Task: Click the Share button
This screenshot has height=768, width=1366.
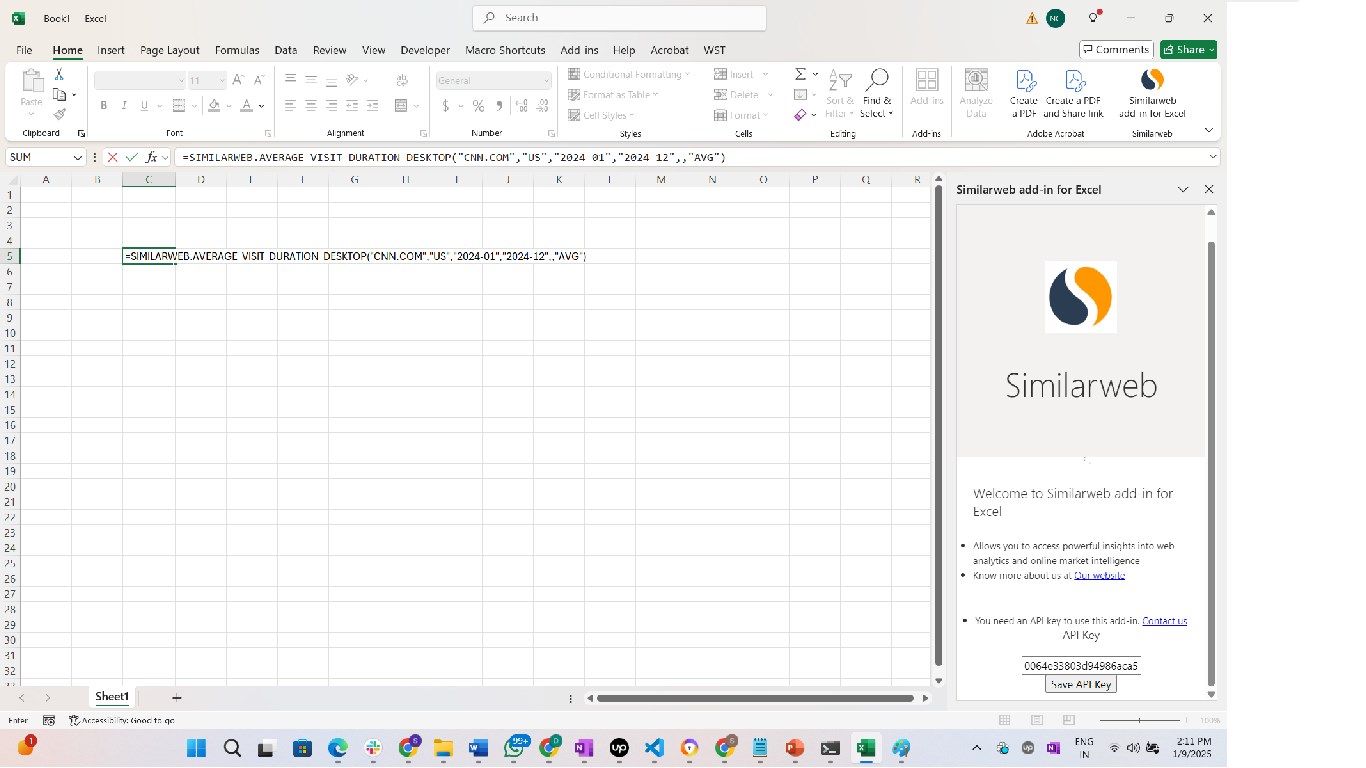Action: (x=1188, y=50)
